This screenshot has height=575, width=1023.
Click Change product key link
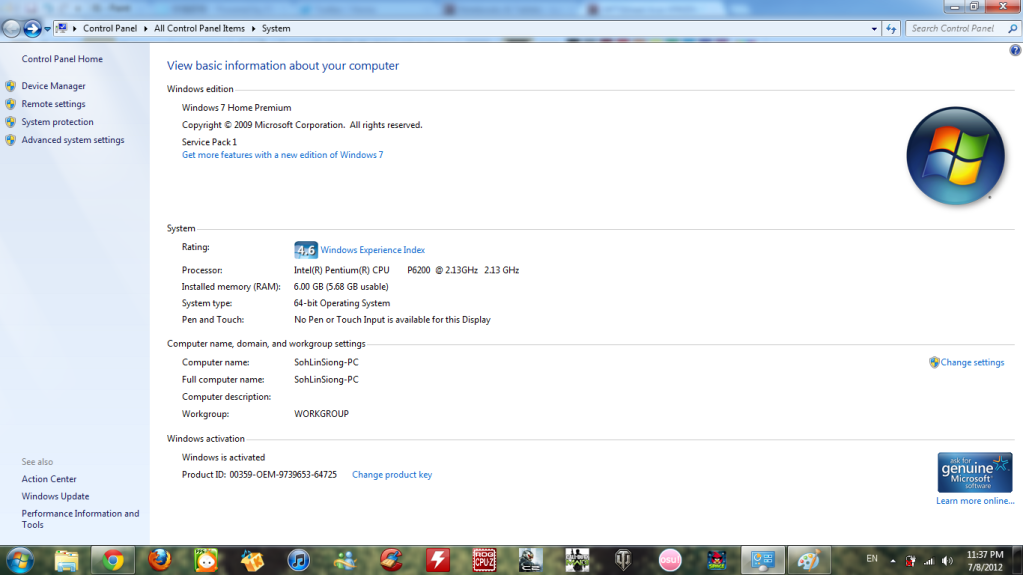tap(392, 475)
